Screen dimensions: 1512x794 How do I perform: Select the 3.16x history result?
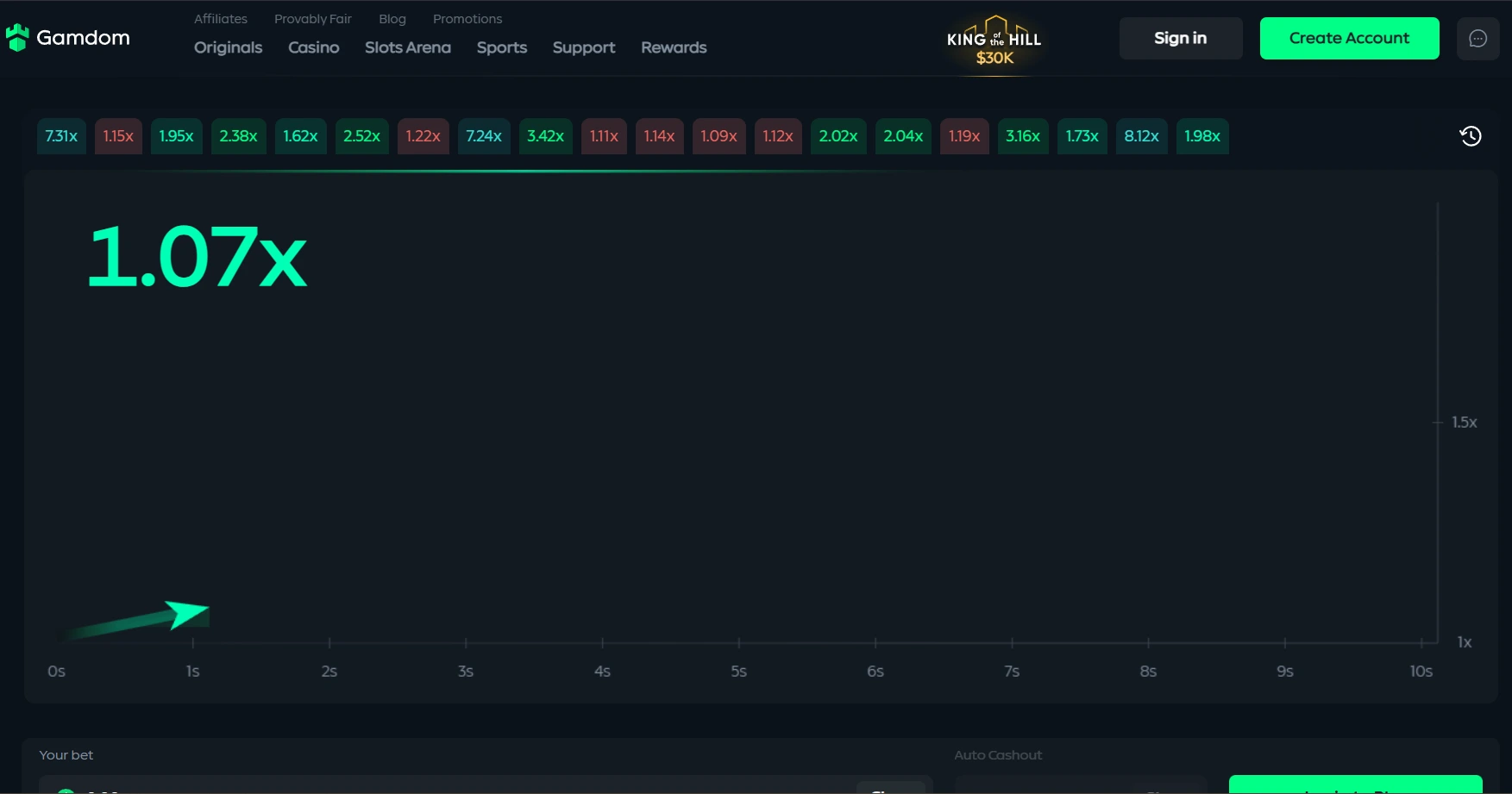click(x=1023, y=136)
